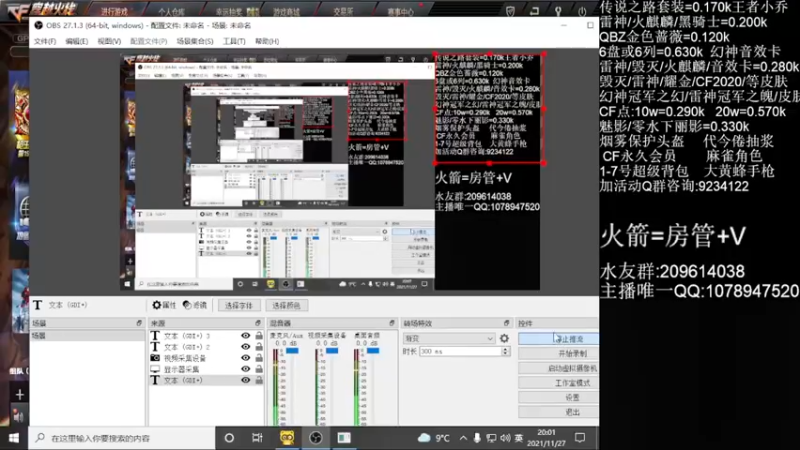800x450 pixels.
Task: Select source 文本 (GDI+) 2
Action: 187,347
